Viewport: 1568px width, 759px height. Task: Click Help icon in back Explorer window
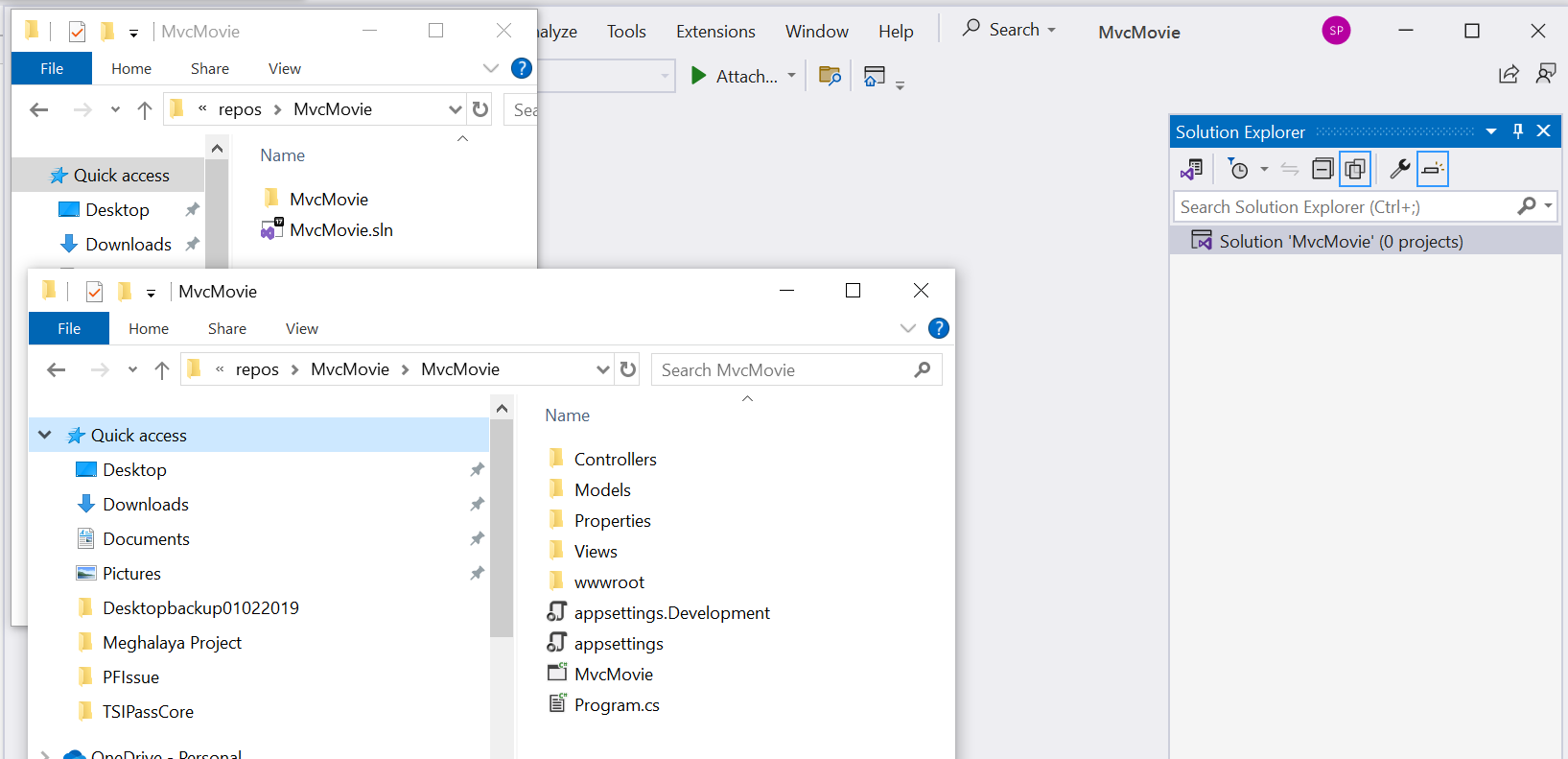click(522, 68)
